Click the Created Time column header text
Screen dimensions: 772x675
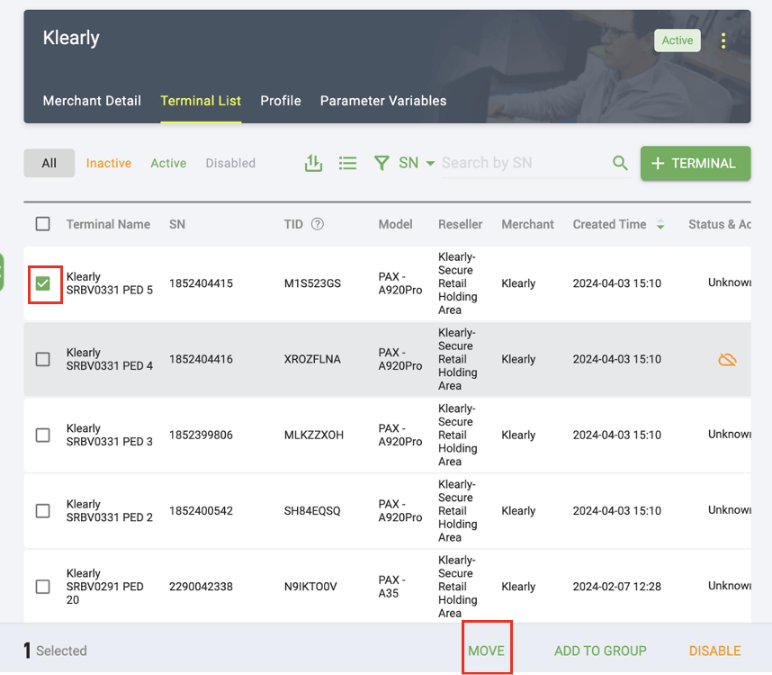pos(610,225)
